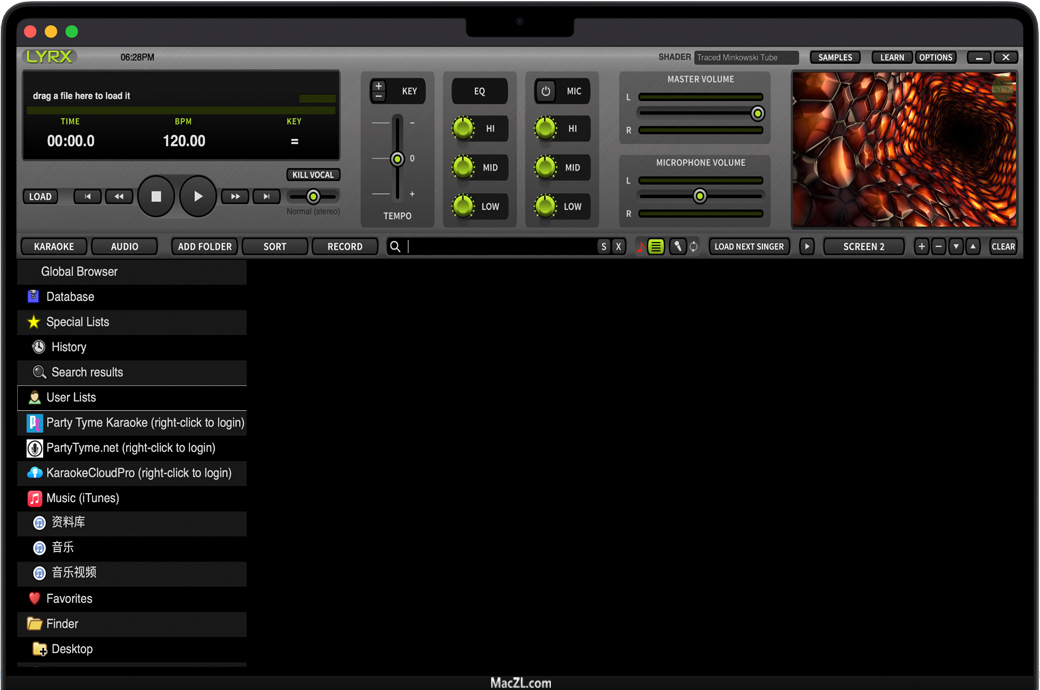Screen dimensions: 1040x690
Task: Click the red music note icon
Action: coord(640,246)
